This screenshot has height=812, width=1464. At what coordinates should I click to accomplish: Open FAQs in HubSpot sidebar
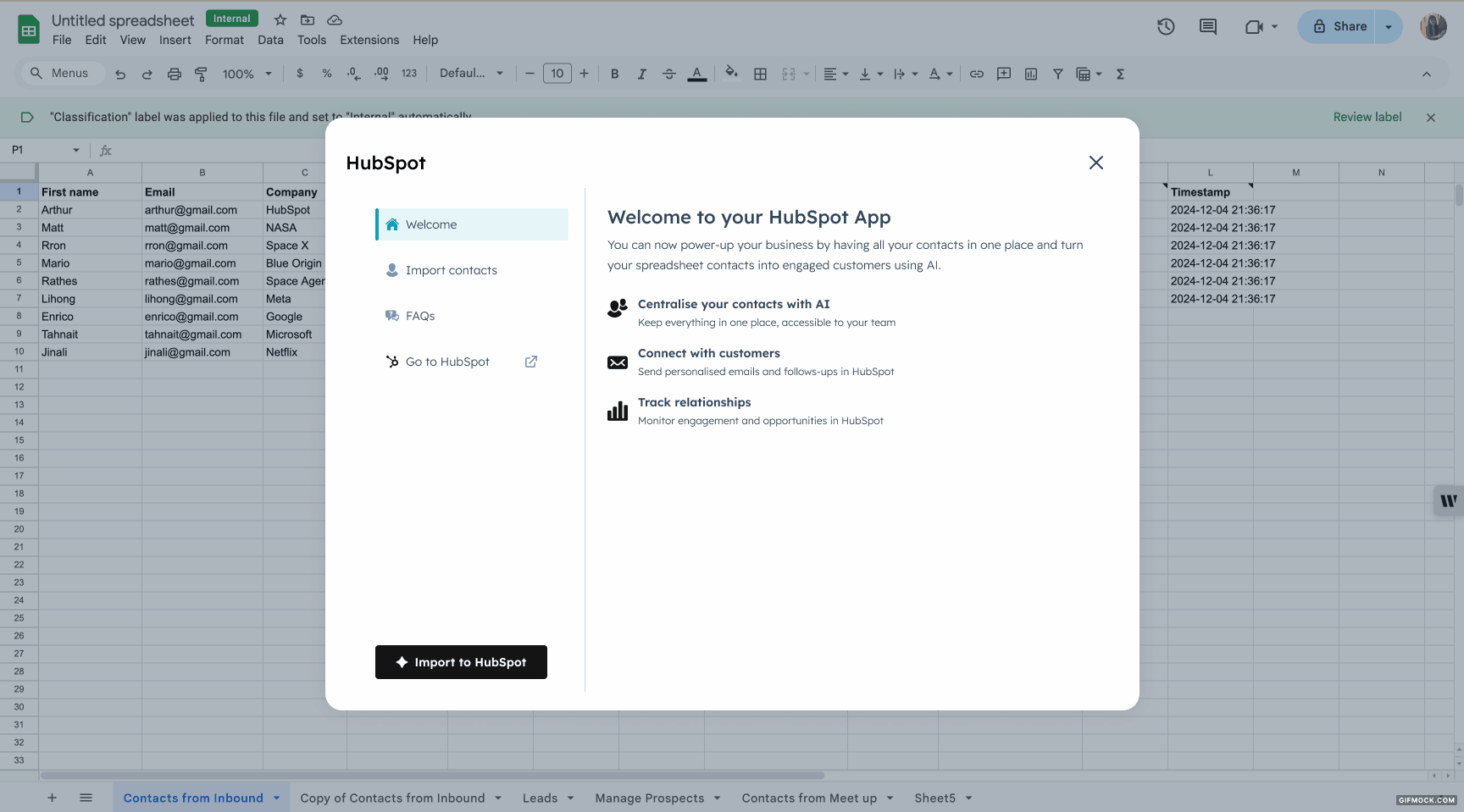click(x=472, y=316)
